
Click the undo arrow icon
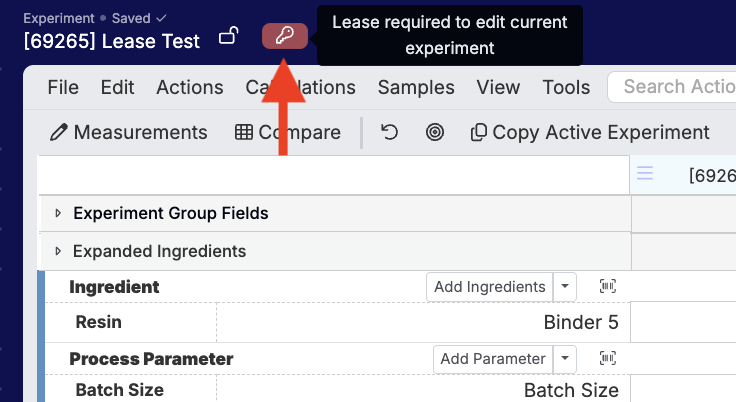point(389,132)
